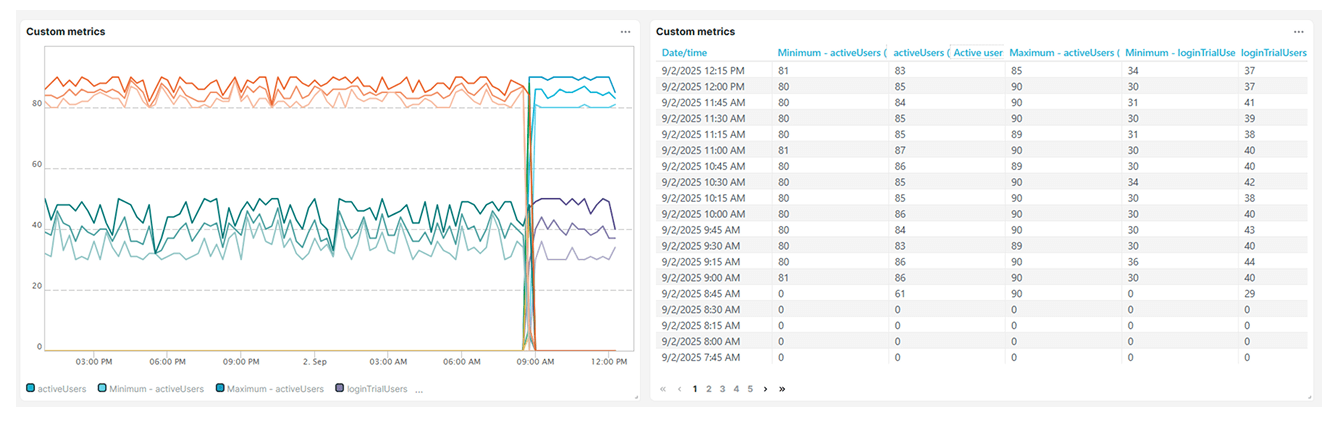
Task: Jump to the last table page
Action: click(x=782, y=389)
